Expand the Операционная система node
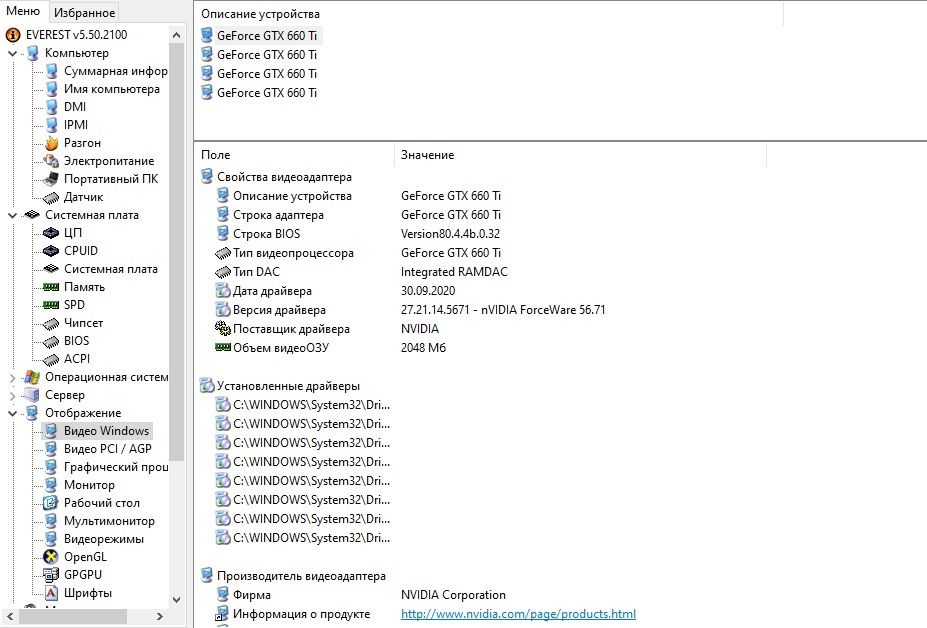The height and width of the screenshot is (628, 927). click(x=12, y=377)
